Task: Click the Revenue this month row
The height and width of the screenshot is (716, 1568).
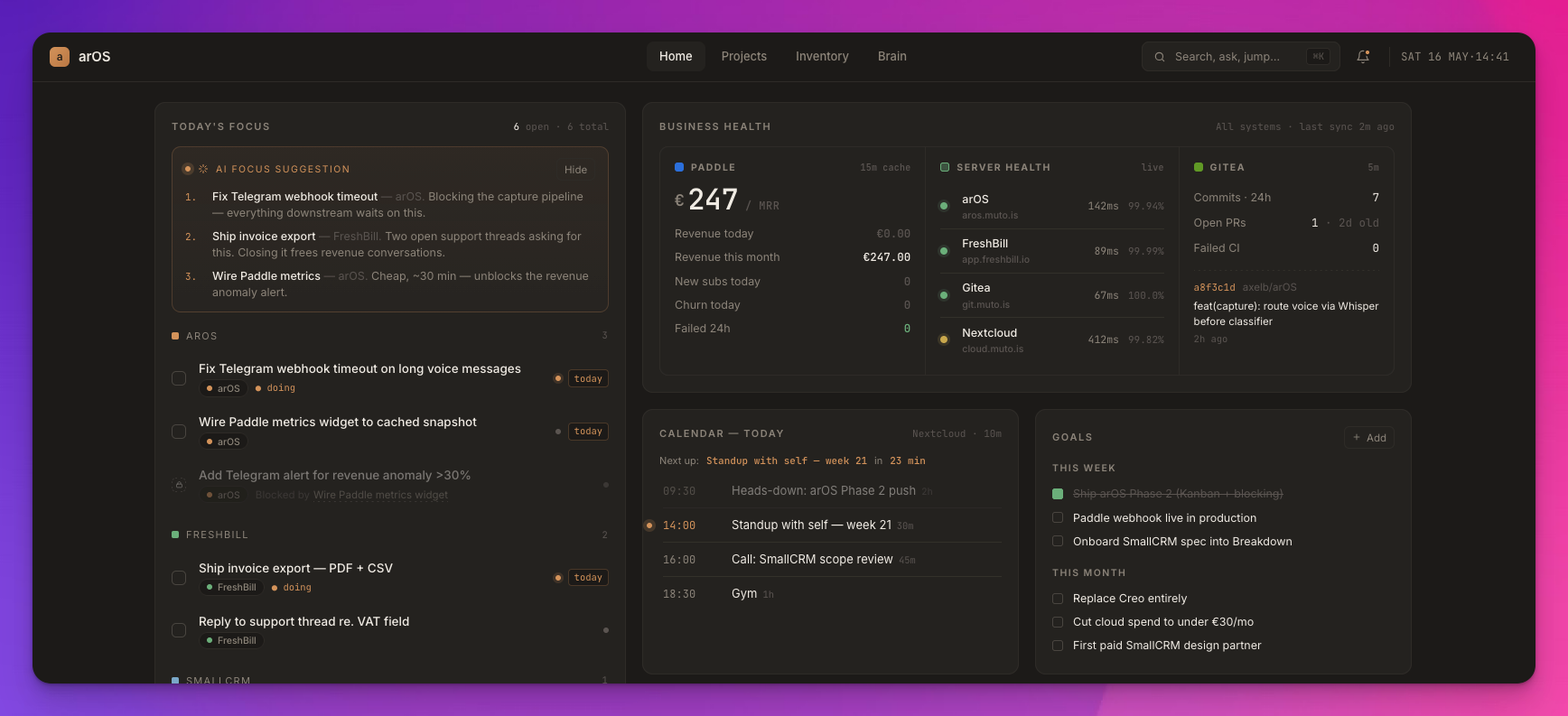Action: [x=792, y=257]
